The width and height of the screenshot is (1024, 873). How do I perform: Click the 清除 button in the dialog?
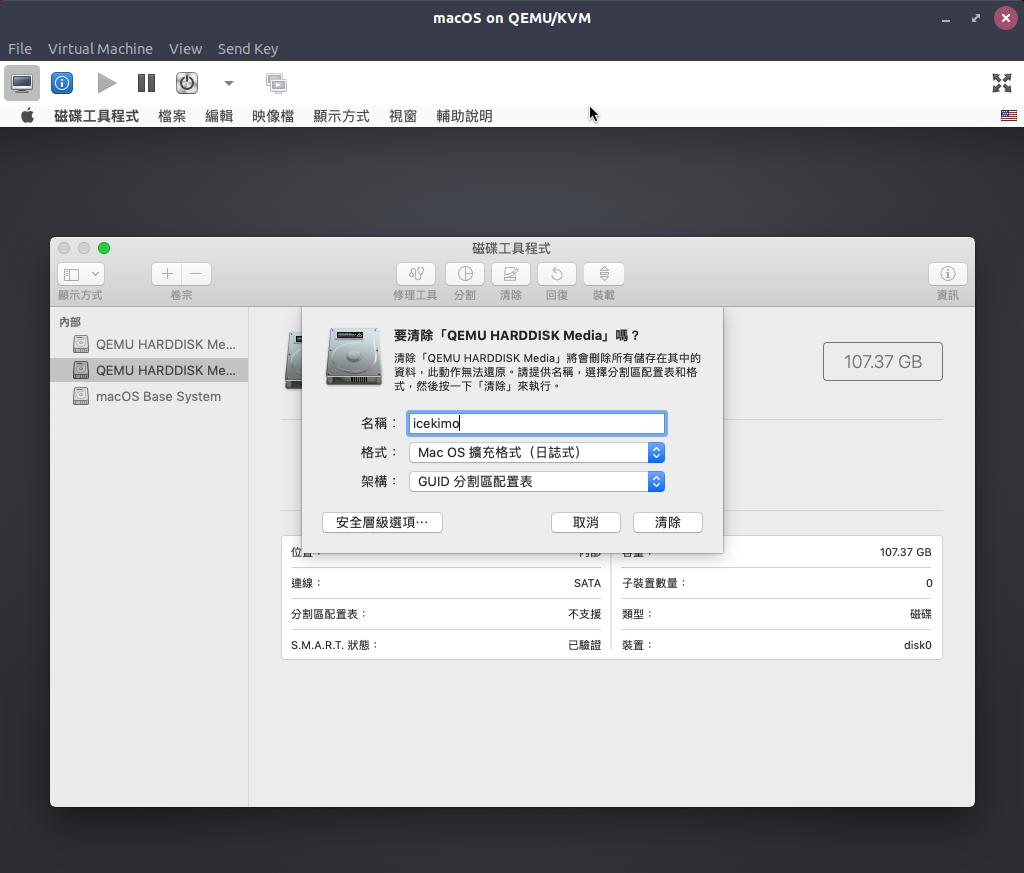coord(667,522)
